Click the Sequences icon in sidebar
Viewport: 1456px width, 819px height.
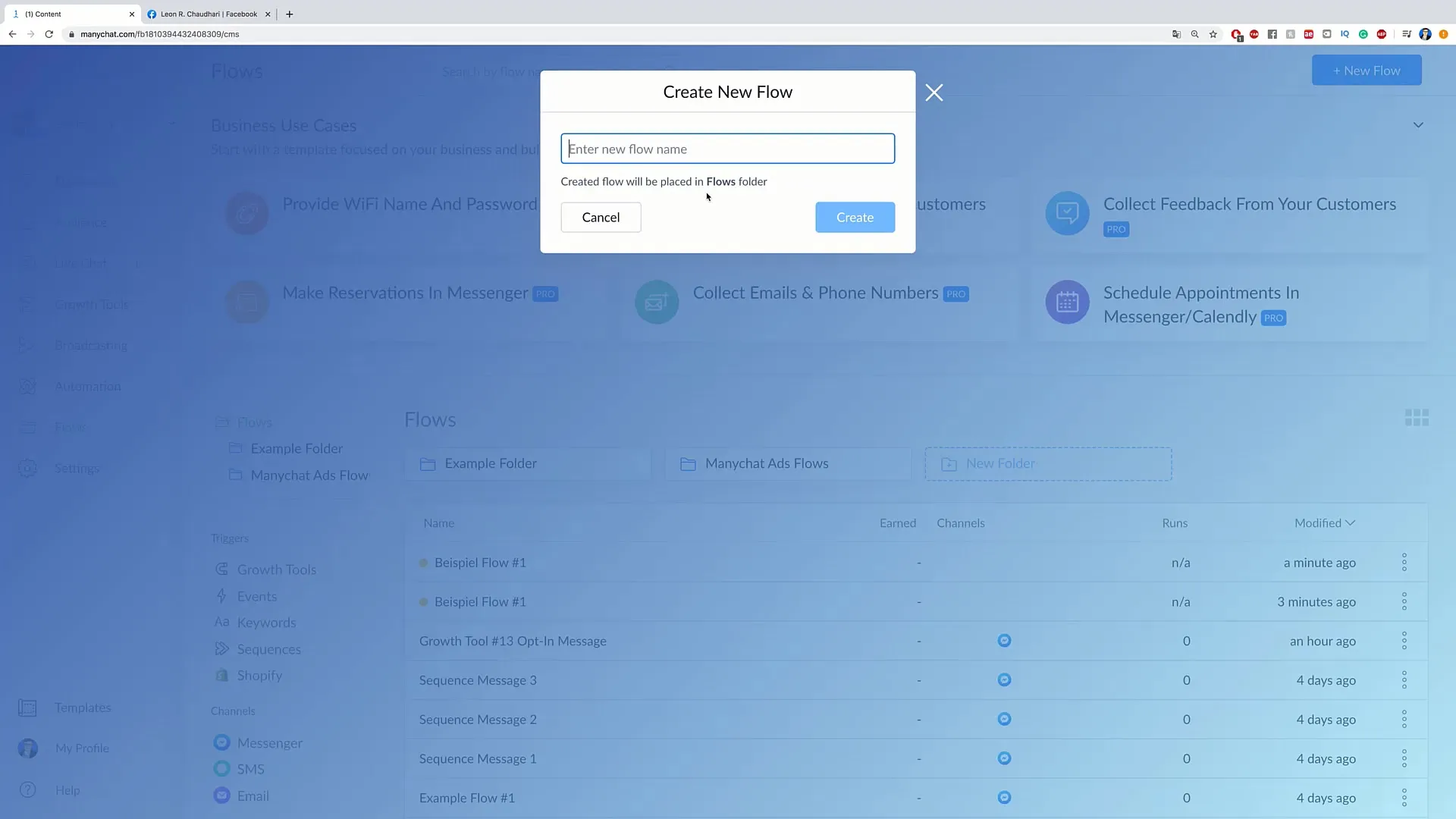[221, 648]
